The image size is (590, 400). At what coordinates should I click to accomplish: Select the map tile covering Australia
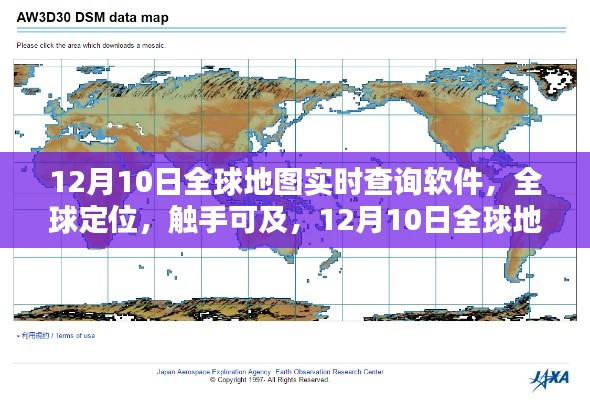272,234
